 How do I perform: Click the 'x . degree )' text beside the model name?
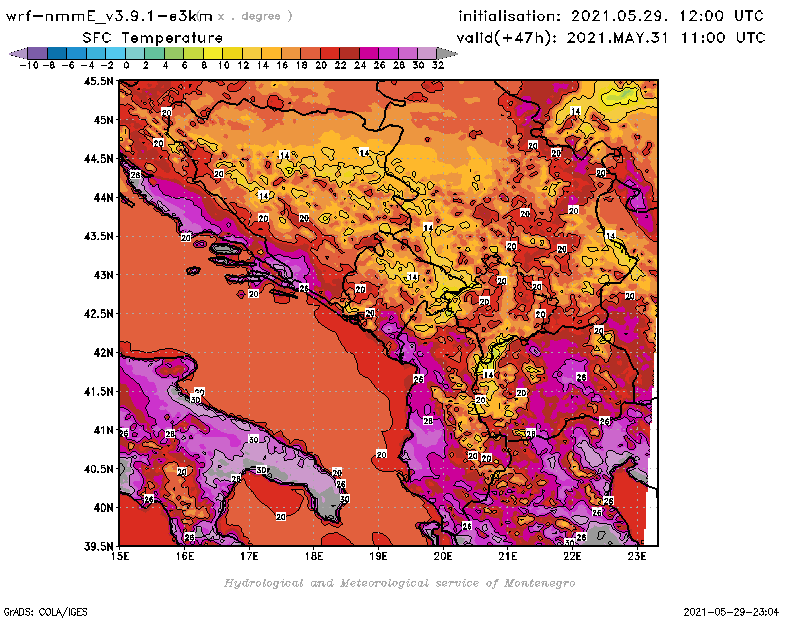coord(254,16)
